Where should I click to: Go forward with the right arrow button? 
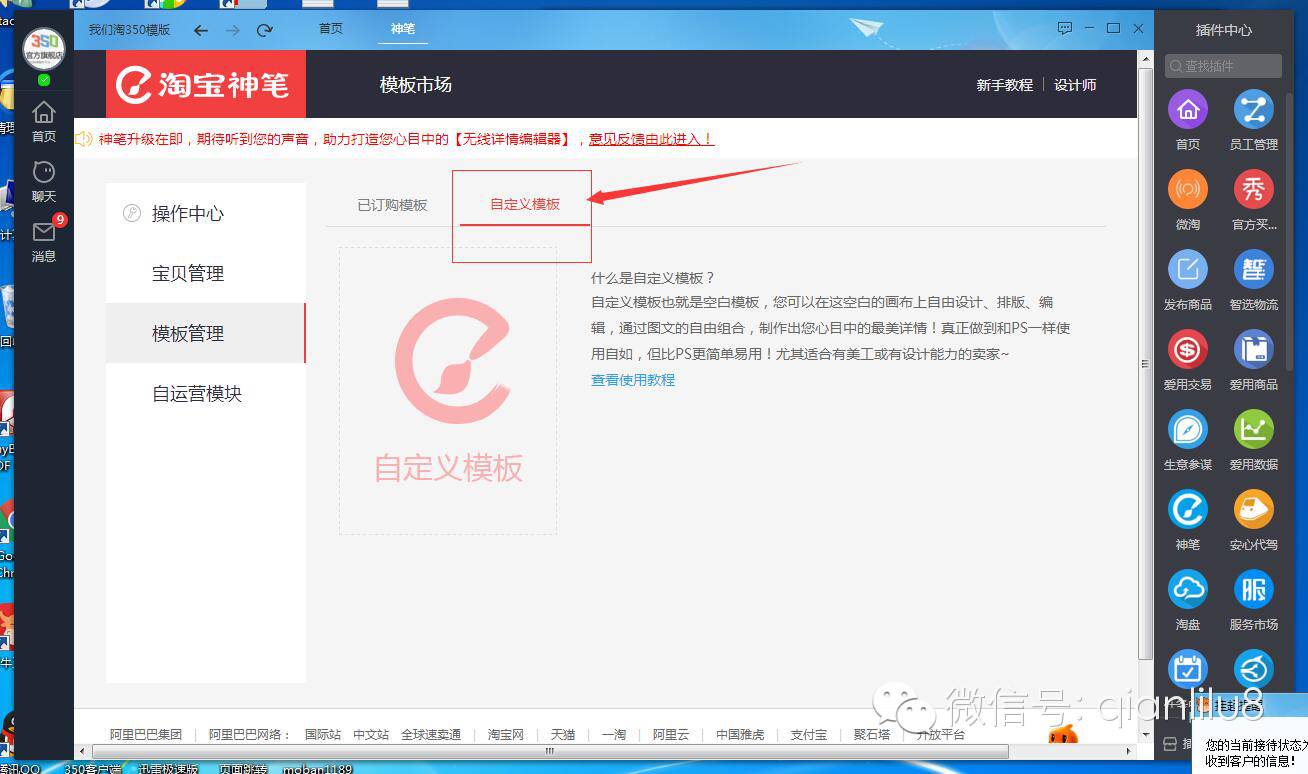(233, 30)
